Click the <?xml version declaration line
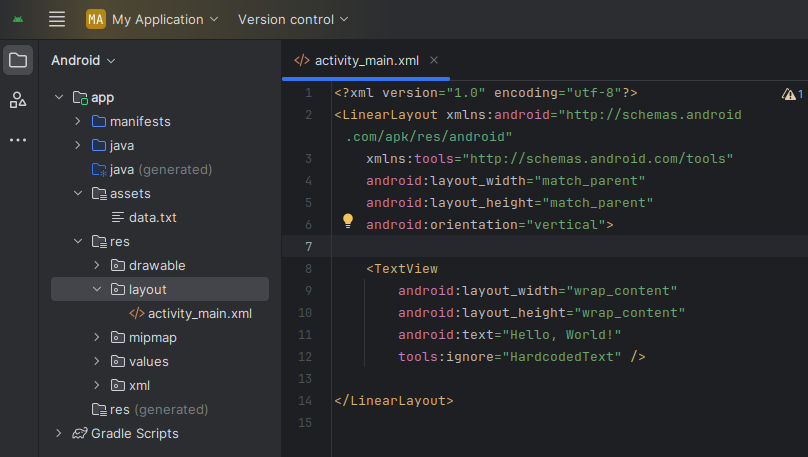The height and width of the screenshot is (457, 808). tap(486, 93)
